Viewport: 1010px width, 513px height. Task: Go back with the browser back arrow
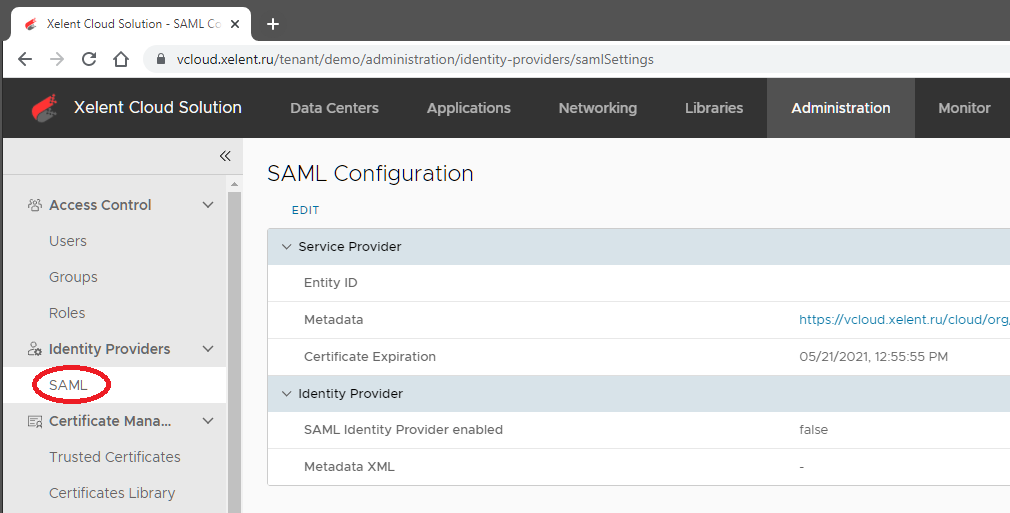coord(24,59)
